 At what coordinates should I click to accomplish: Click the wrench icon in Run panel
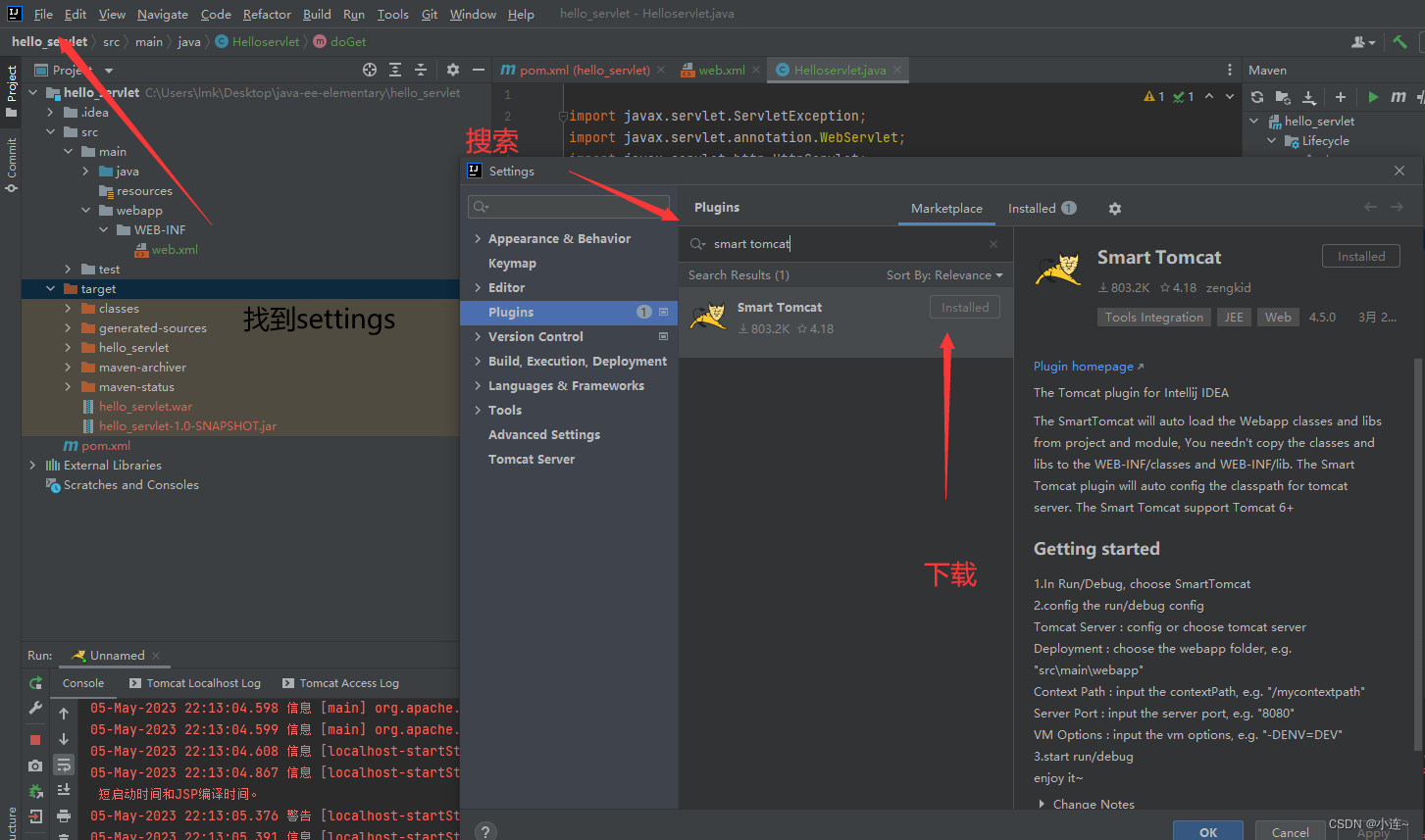(x=36, y=708)
